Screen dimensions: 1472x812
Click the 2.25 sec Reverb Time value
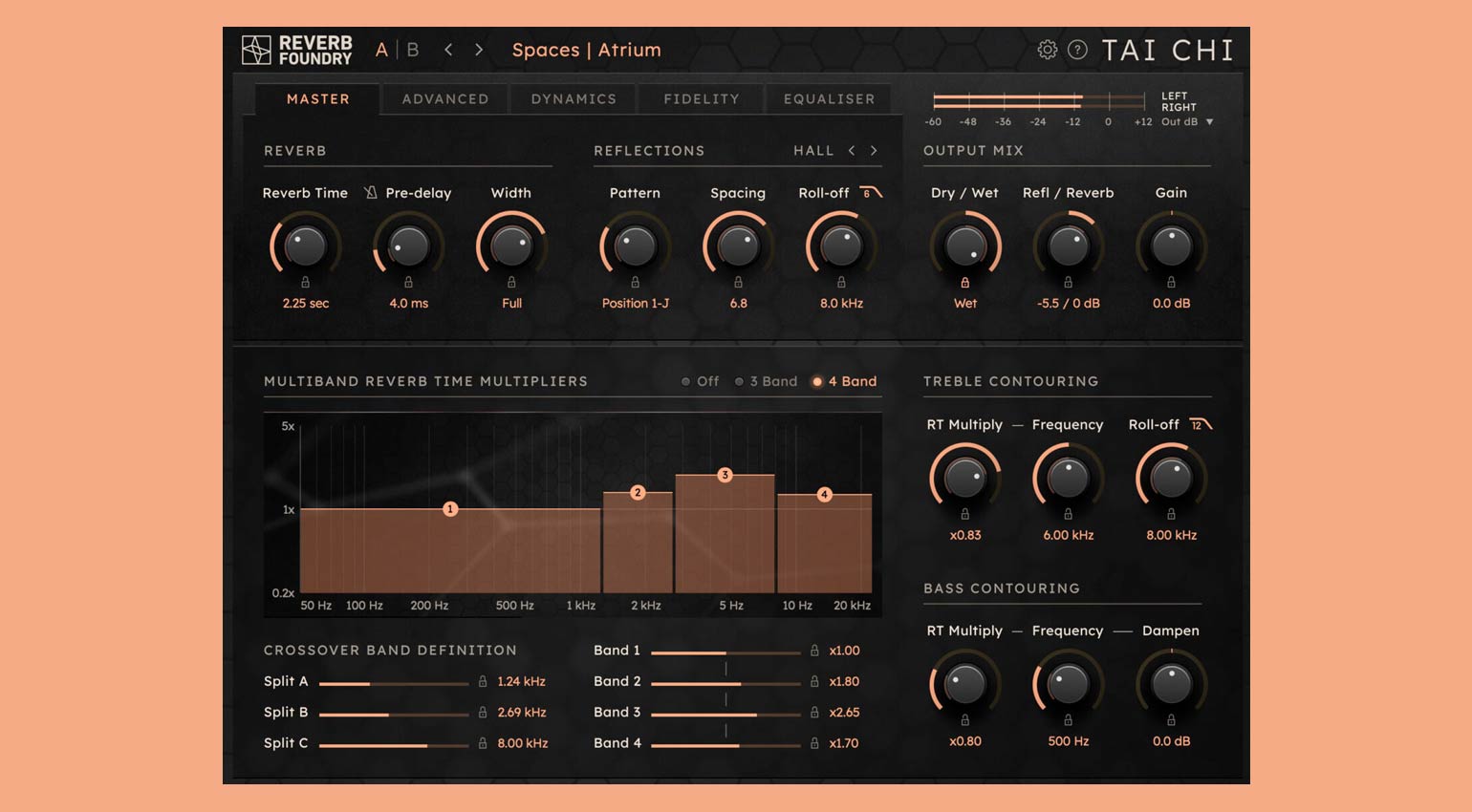click(x=306, y=303)
